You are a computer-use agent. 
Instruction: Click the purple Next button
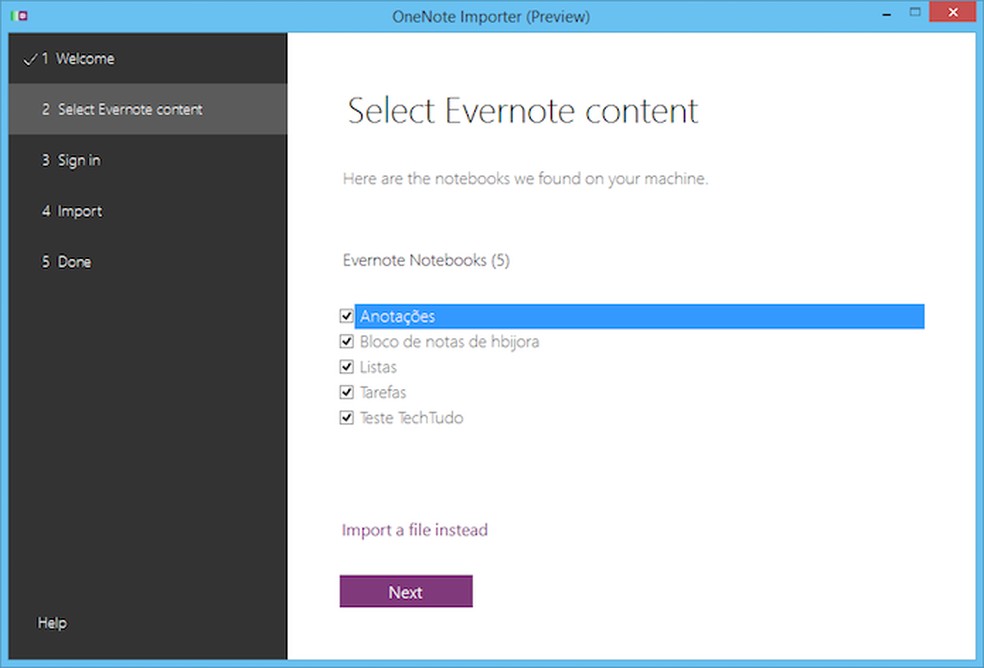[406, 591]
